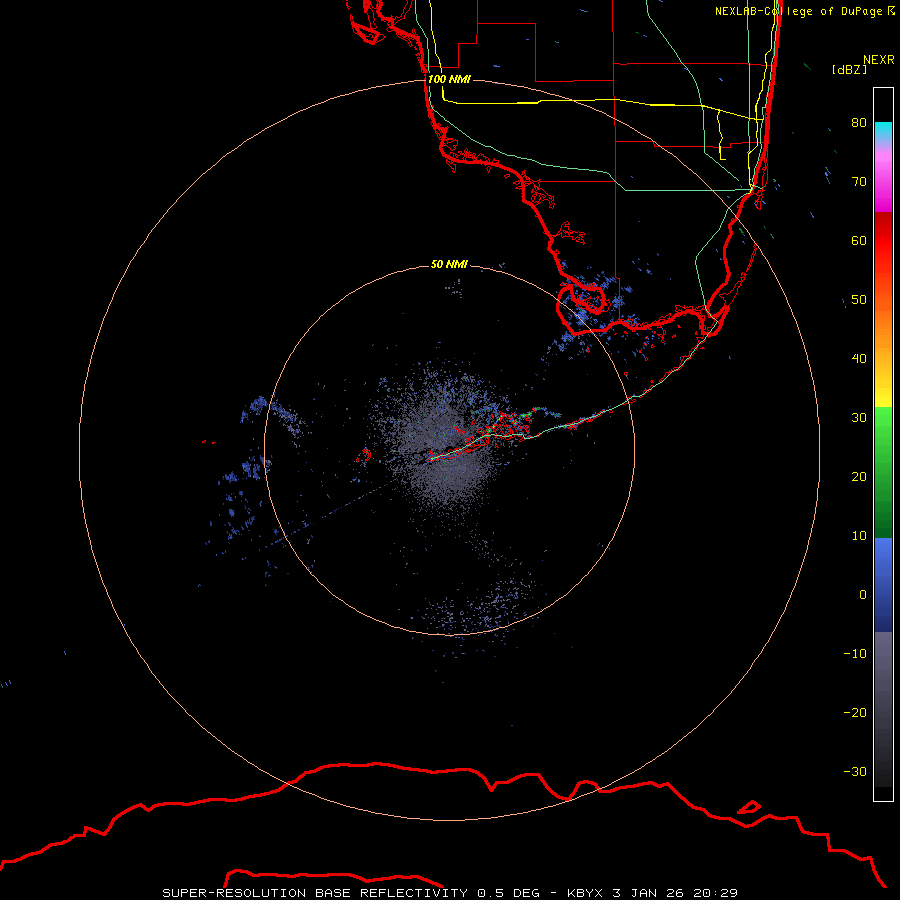The image size is (900, 900).
Task: Click the -30 dBZ scale value
Action: pyautogui.click(x=855, y=771)
